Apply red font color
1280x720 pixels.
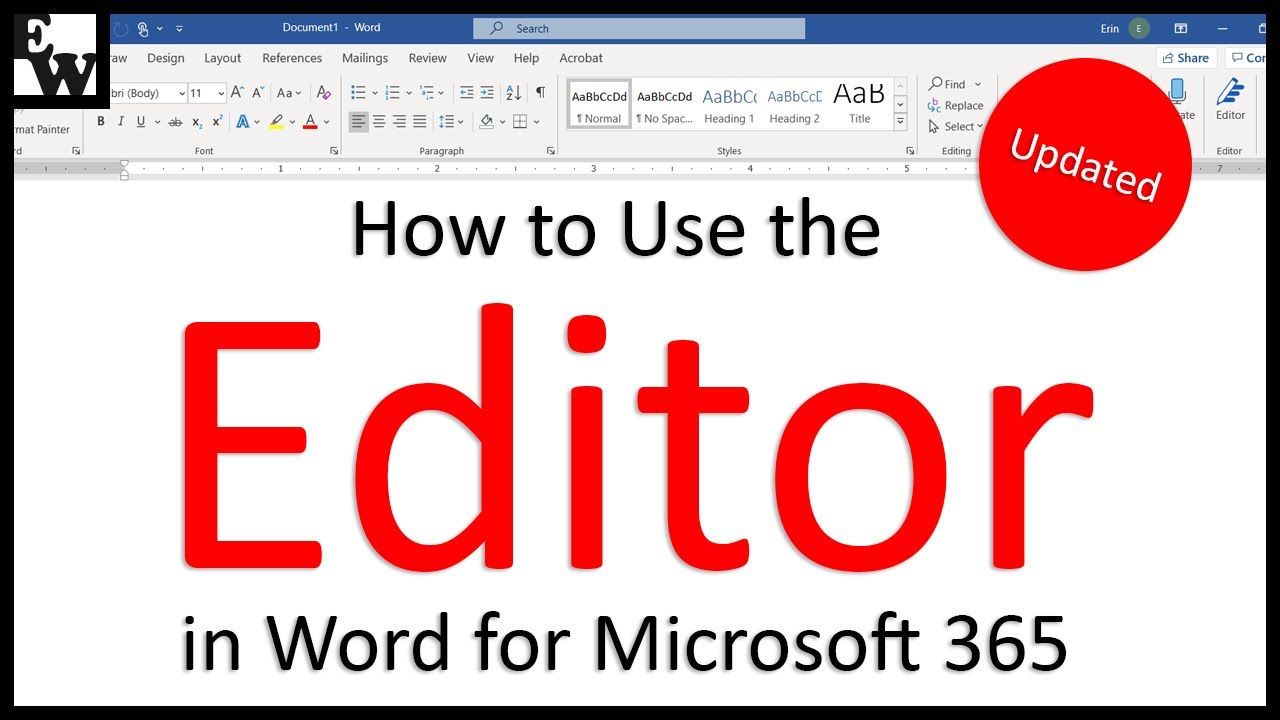pyautogui.click(x=310, y=122)
